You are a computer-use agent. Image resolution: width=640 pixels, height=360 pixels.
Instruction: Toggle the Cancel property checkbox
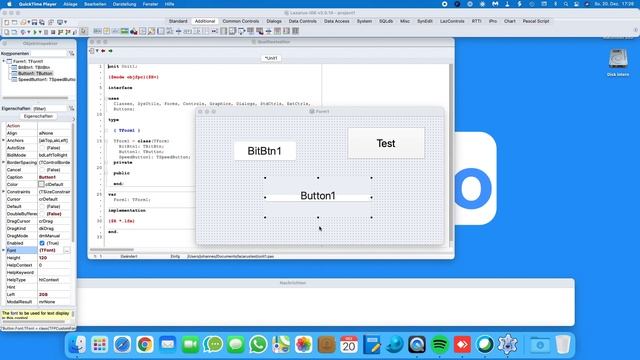(x=42, y=170)
